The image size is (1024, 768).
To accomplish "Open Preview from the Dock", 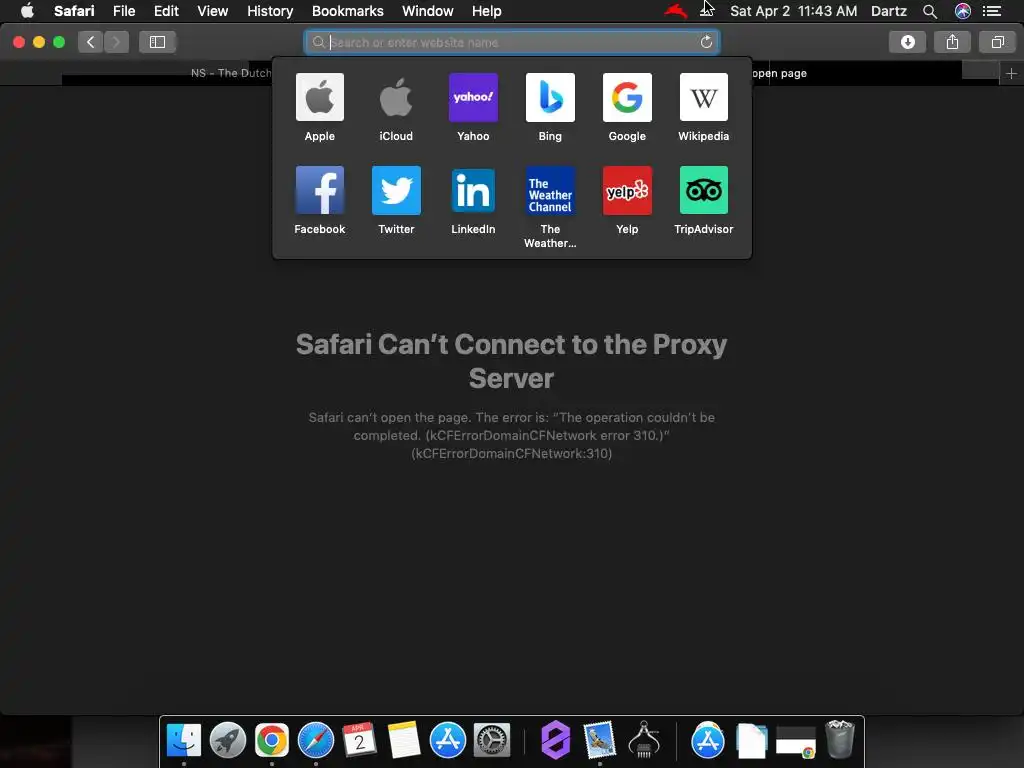I will pos(600,740).
